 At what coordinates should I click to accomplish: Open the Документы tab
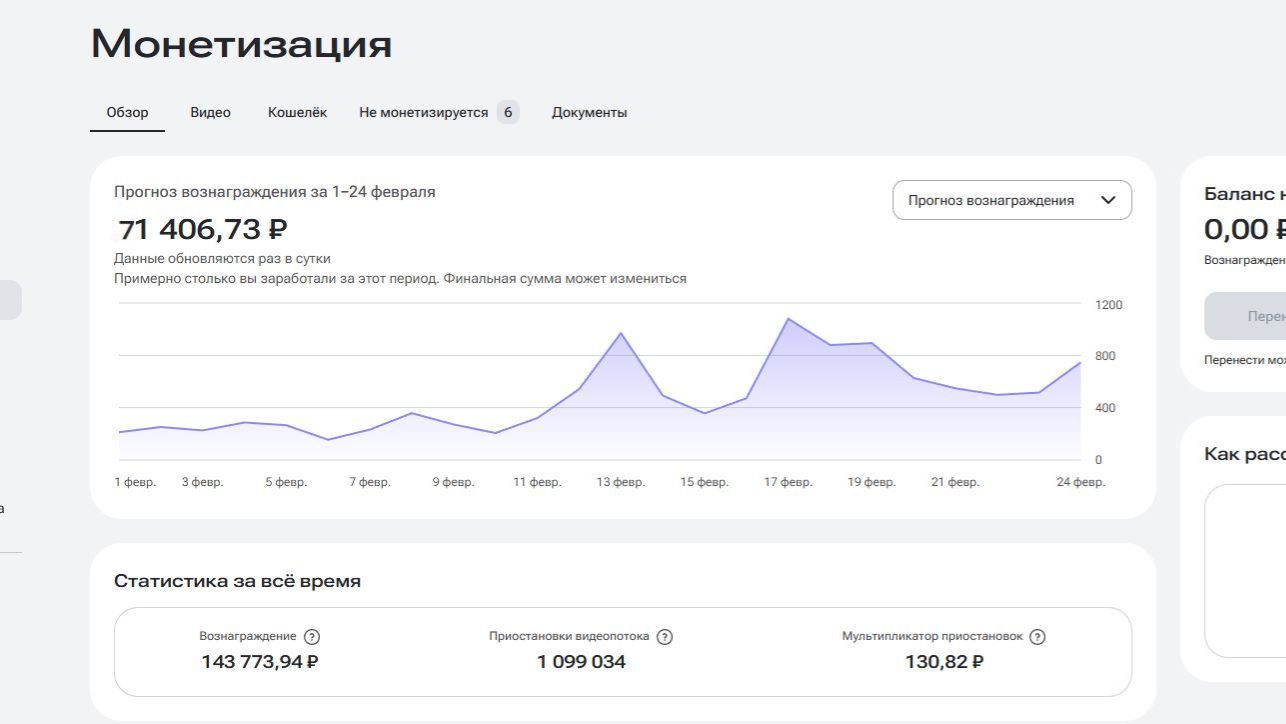(589, 113)
